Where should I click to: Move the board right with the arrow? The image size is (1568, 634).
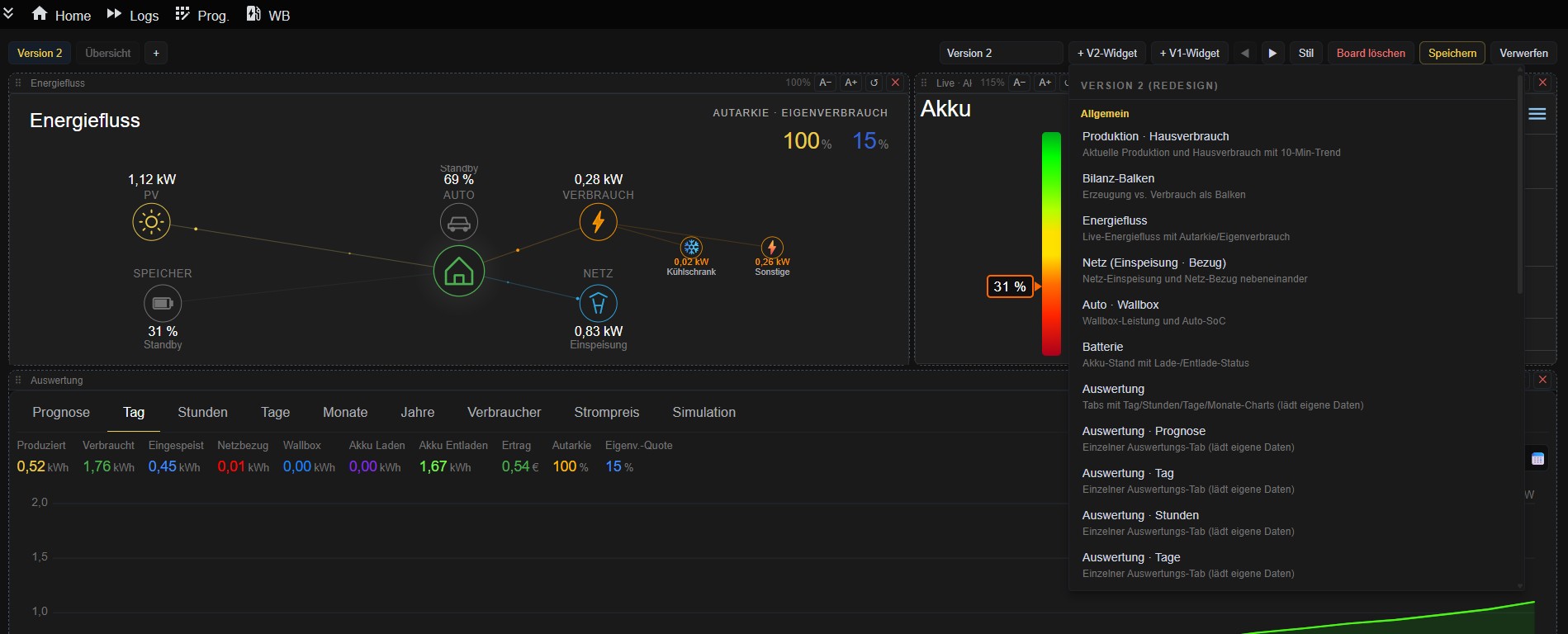pyautogui.click(x=1272, y=53)
